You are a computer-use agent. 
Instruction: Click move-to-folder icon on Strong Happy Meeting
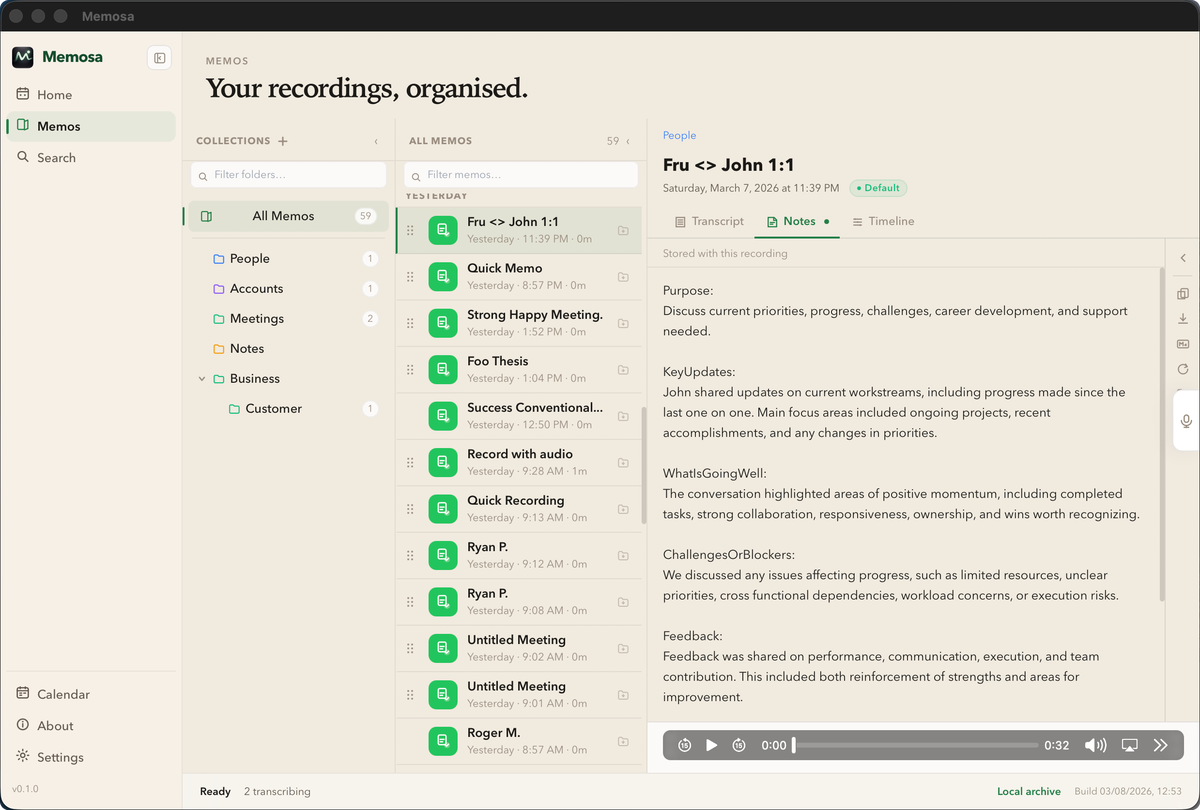pyautogui.click(x=623, y=324)
